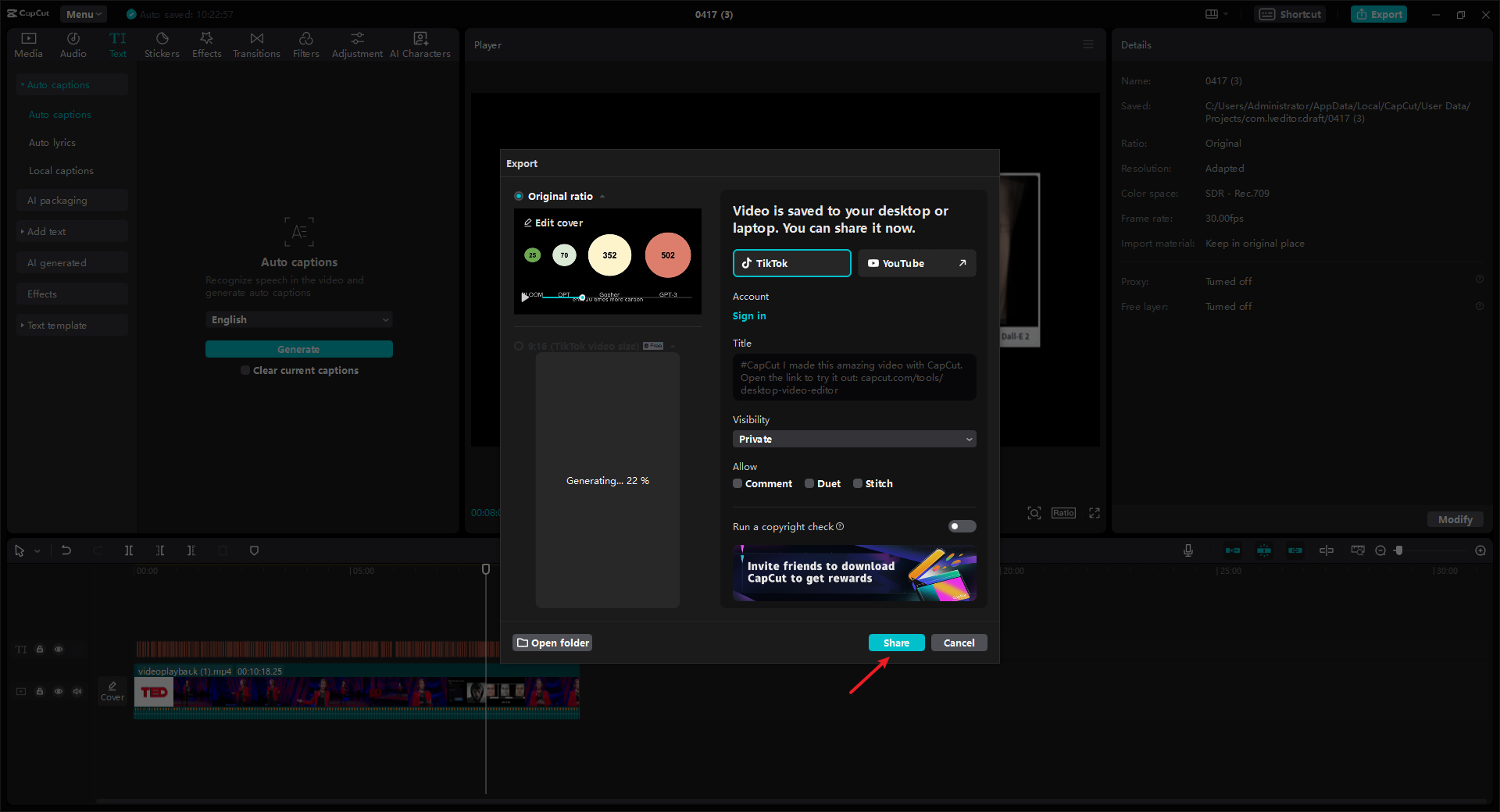Zoom in the timeline with plus icon
The height and width of the screenshot is (812, 1500).
pyautogui.click(x=1480, y=550)
